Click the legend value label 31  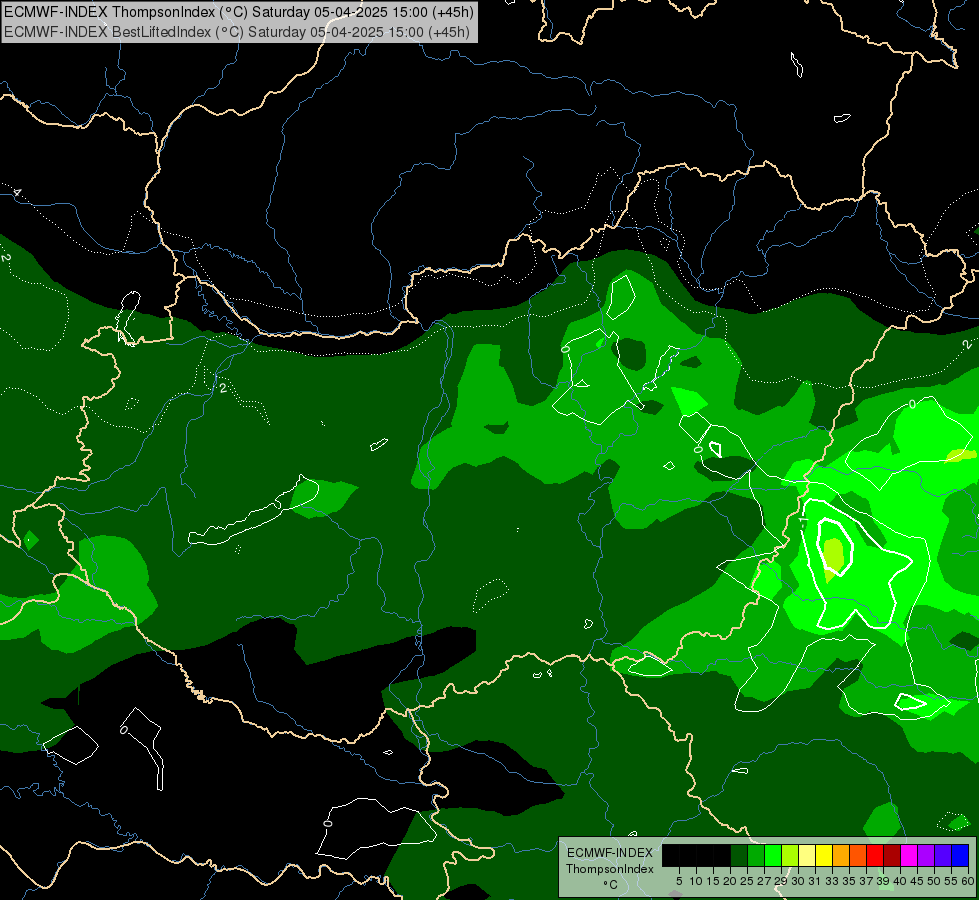[x=815, y=881]
